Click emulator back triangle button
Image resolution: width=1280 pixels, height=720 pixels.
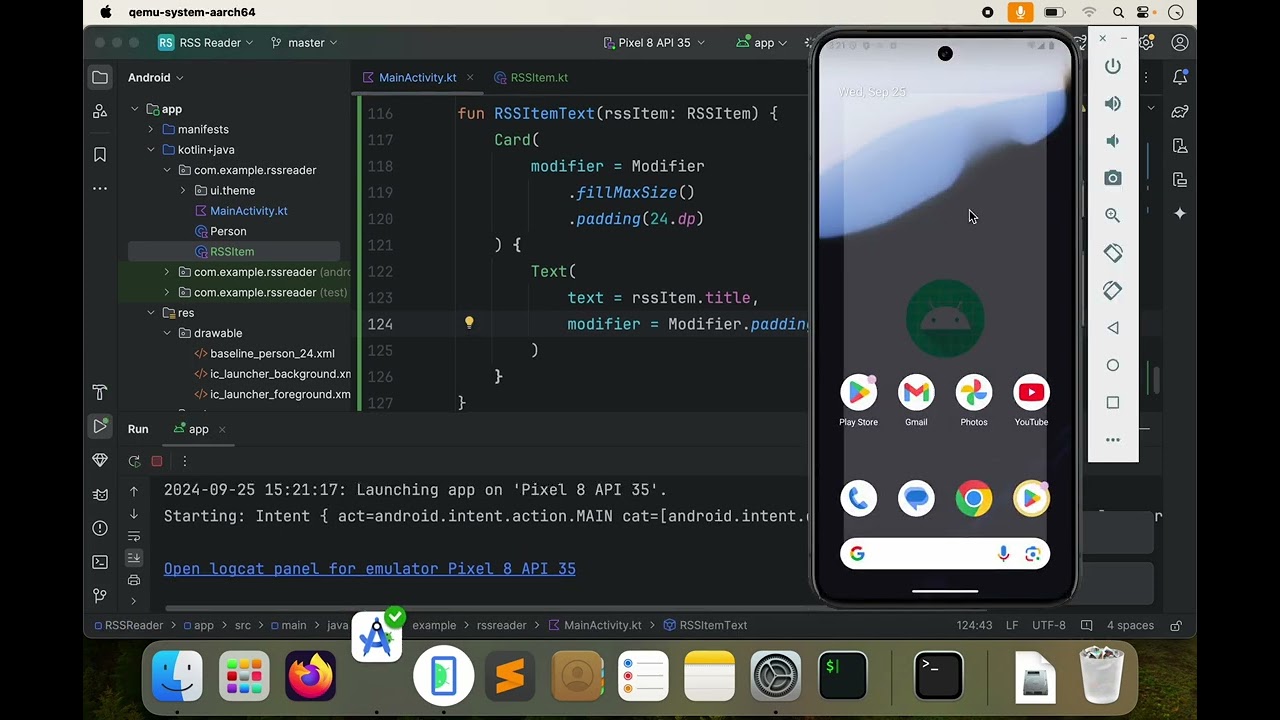point(1113,328)
